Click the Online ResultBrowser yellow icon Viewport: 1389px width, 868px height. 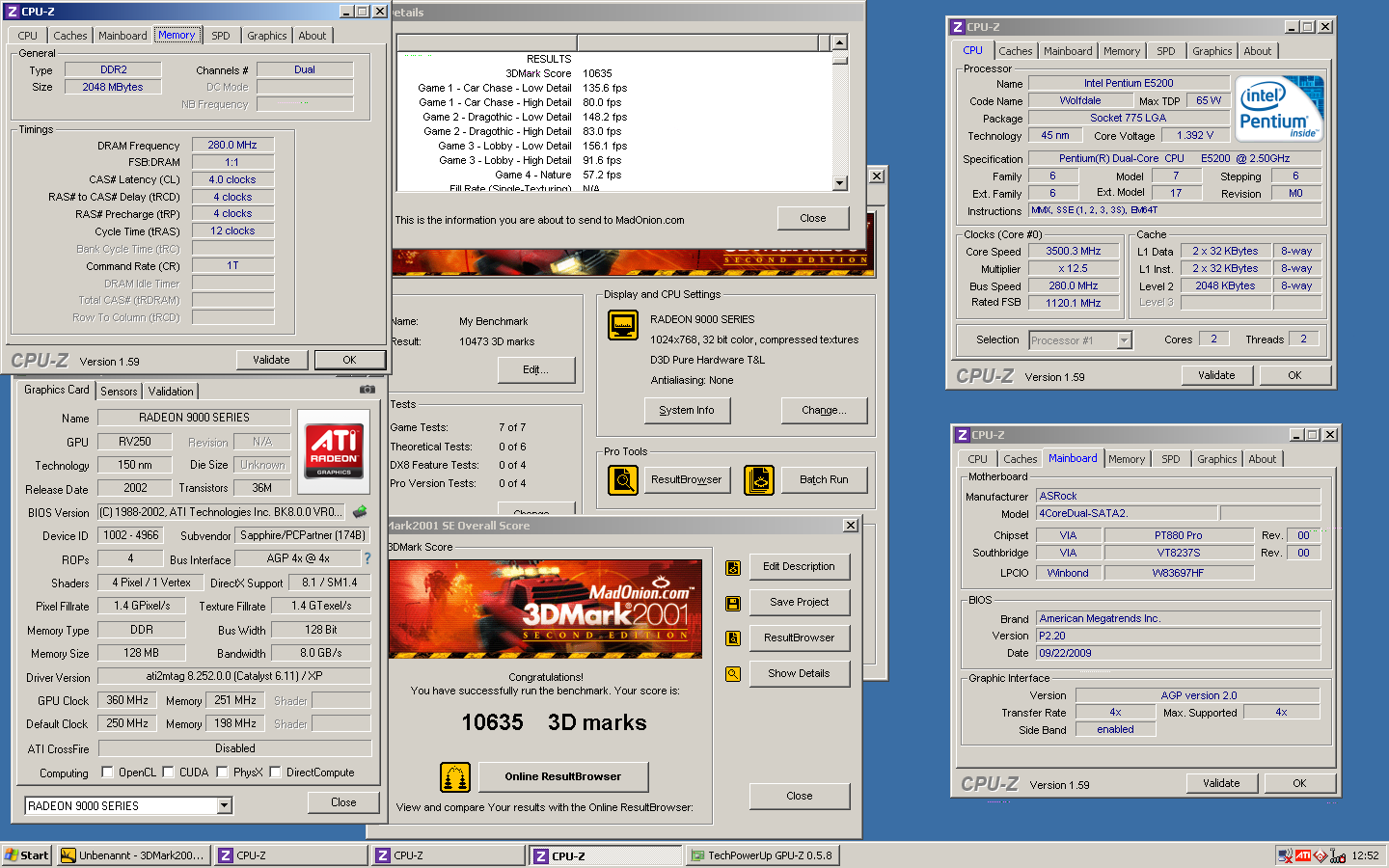pyautogui.click(x=455, y=777)
